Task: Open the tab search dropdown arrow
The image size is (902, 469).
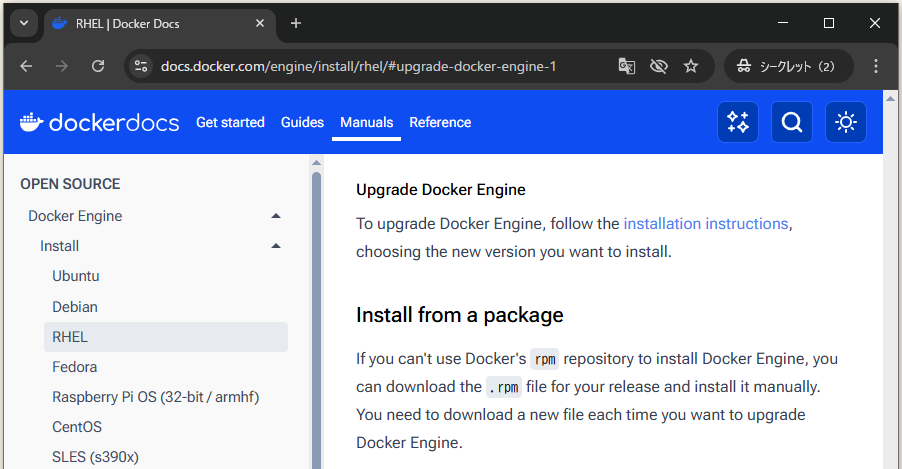Action: click(23, 23)
